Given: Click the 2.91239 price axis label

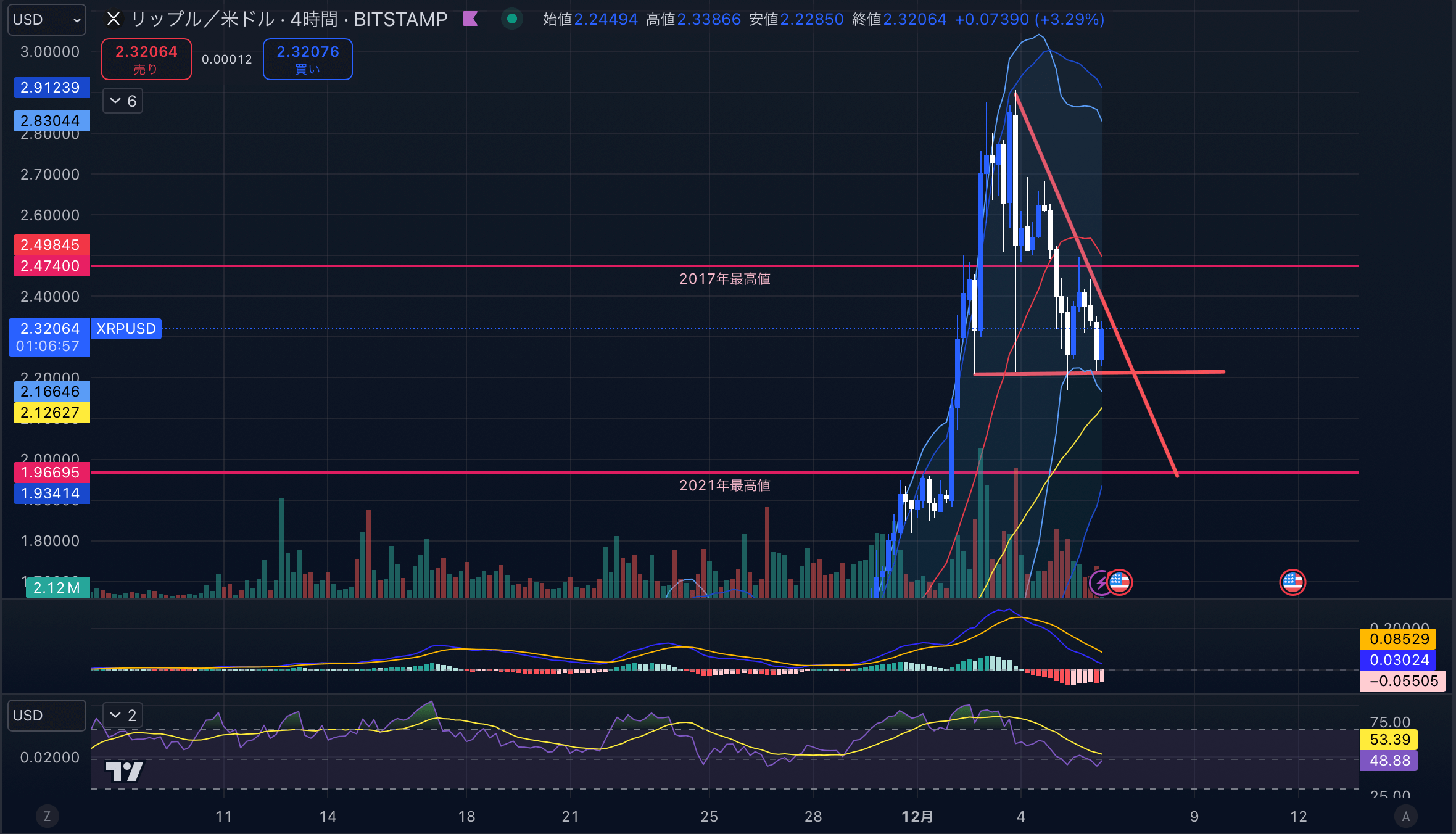Looking at the screenshot, I should point(52,88).
